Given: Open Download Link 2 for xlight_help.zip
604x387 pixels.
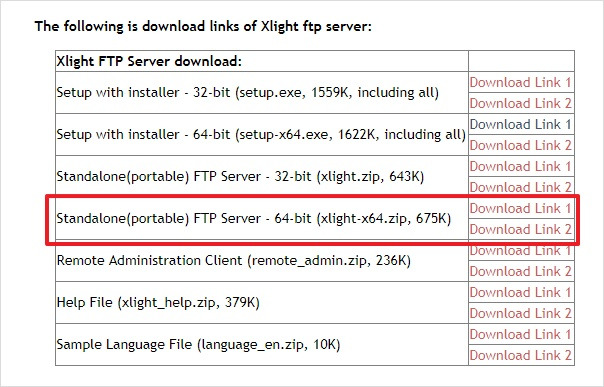Looking at the screenshot, I should click(x=520, y=313).
